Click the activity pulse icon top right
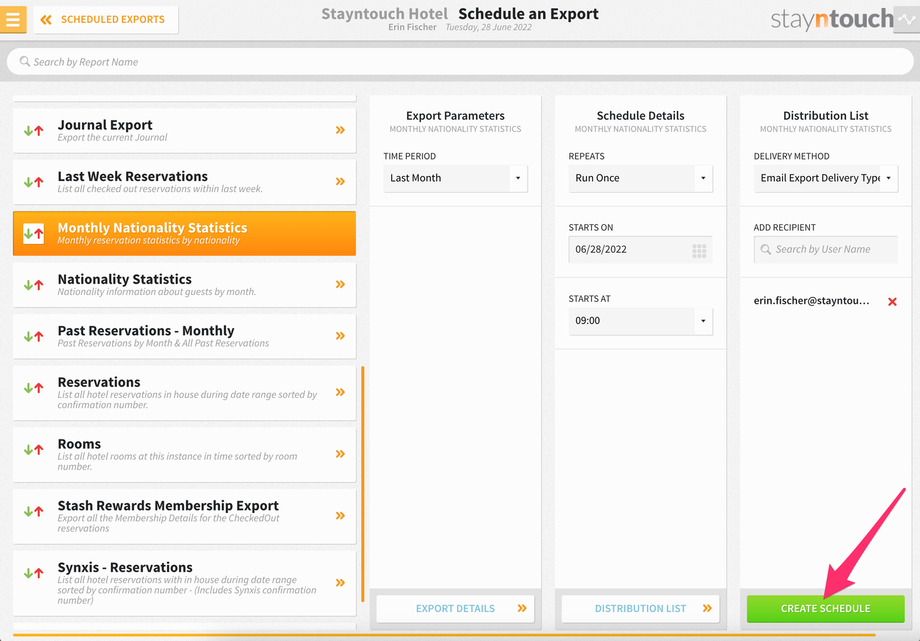 907,19
